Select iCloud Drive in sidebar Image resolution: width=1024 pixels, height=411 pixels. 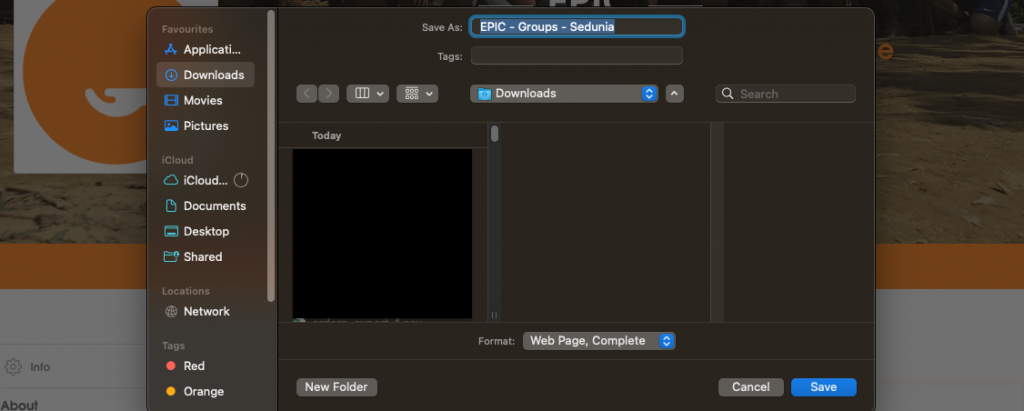click(205, 181)
